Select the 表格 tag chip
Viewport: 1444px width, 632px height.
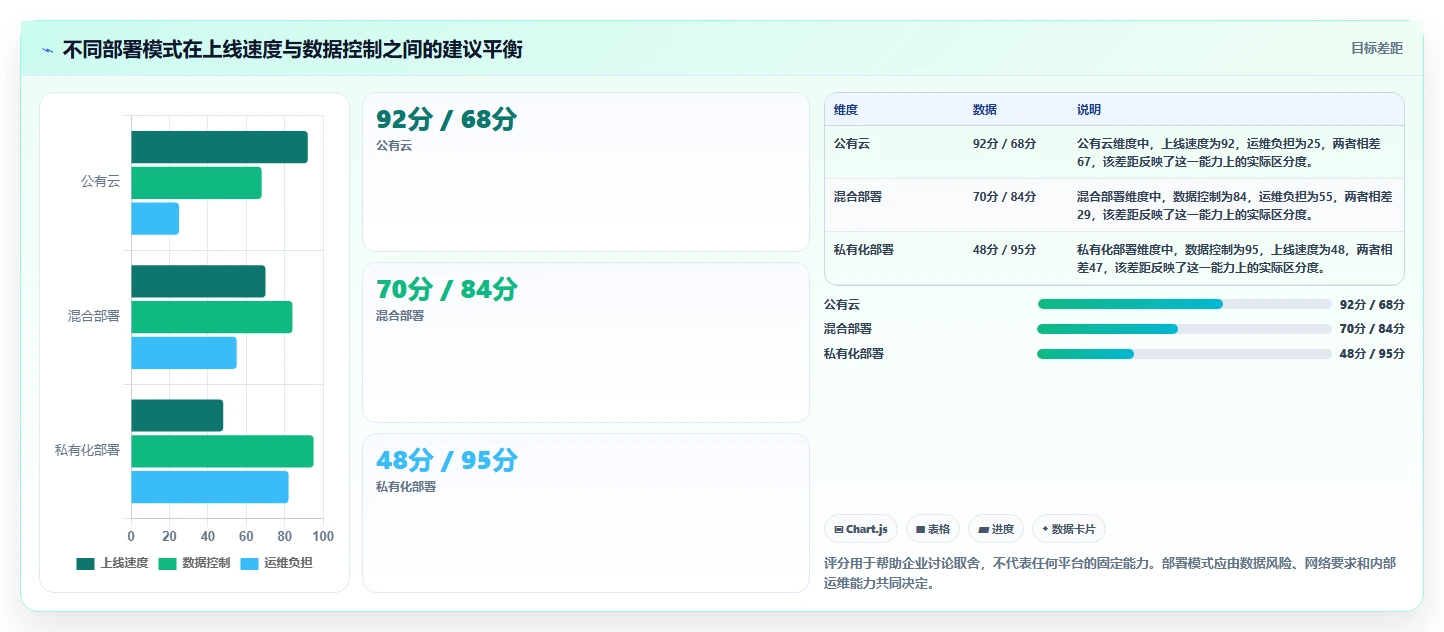pos(933,529)
